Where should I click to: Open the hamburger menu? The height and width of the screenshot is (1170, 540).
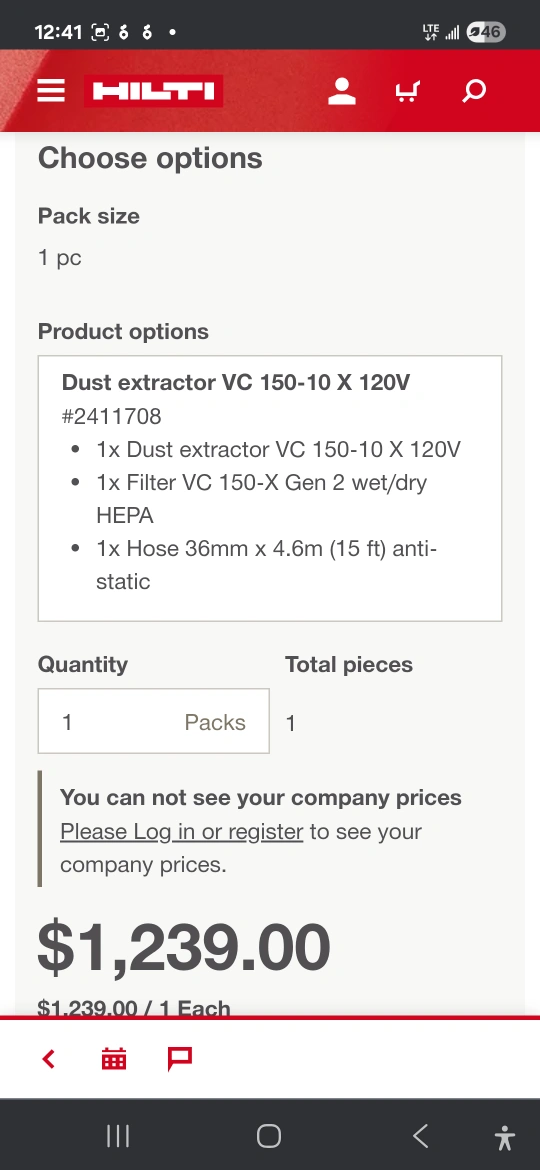[x=51, y=91]
